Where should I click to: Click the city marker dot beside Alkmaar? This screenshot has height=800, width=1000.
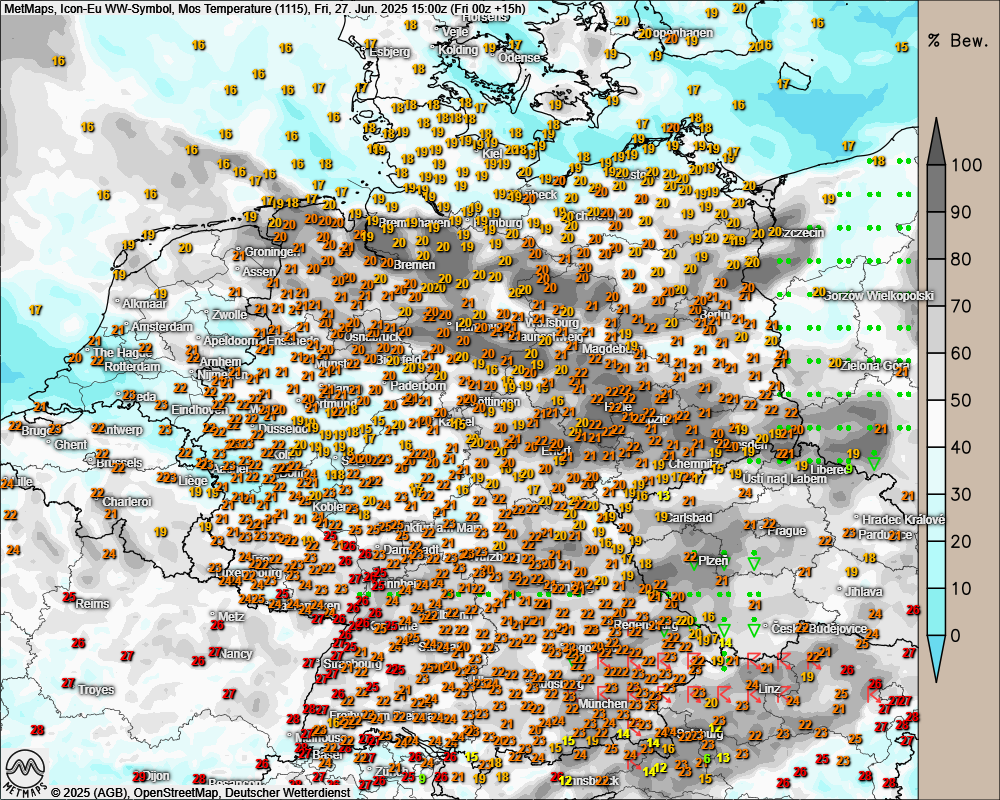(118, 301)
